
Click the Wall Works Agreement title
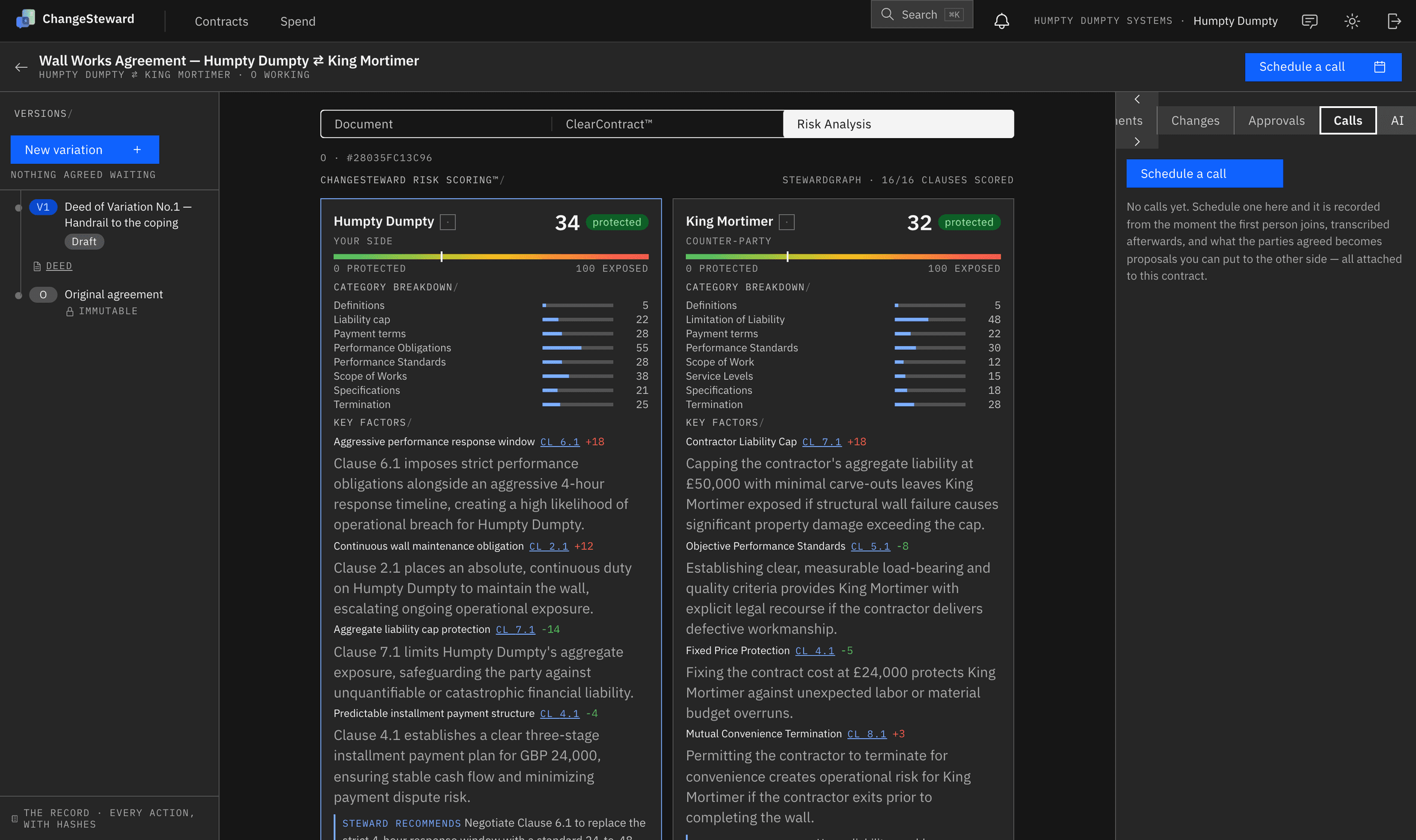click(229, 61)
